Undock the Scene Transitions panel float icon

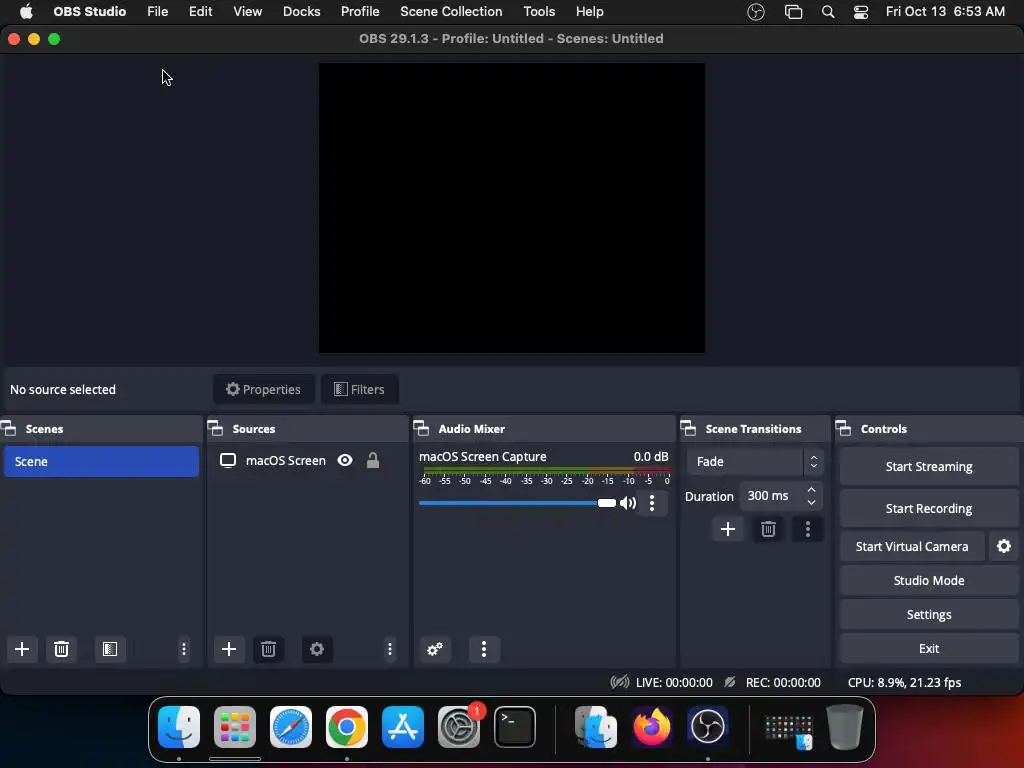click(688, 429)
